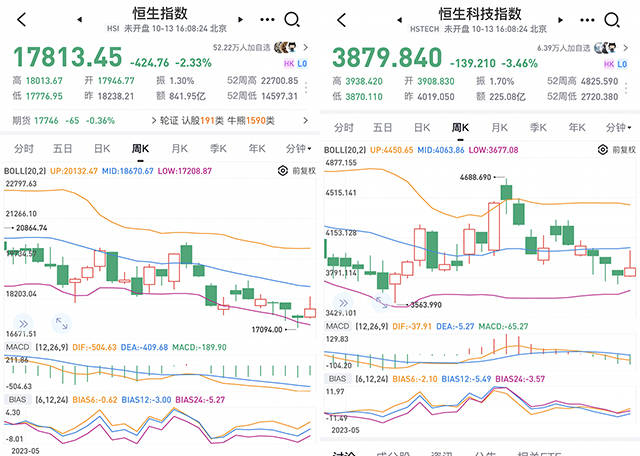This screenshot has height=456, width=640.
Task: Open more options menu for 恒生指数
Action: 264,19
